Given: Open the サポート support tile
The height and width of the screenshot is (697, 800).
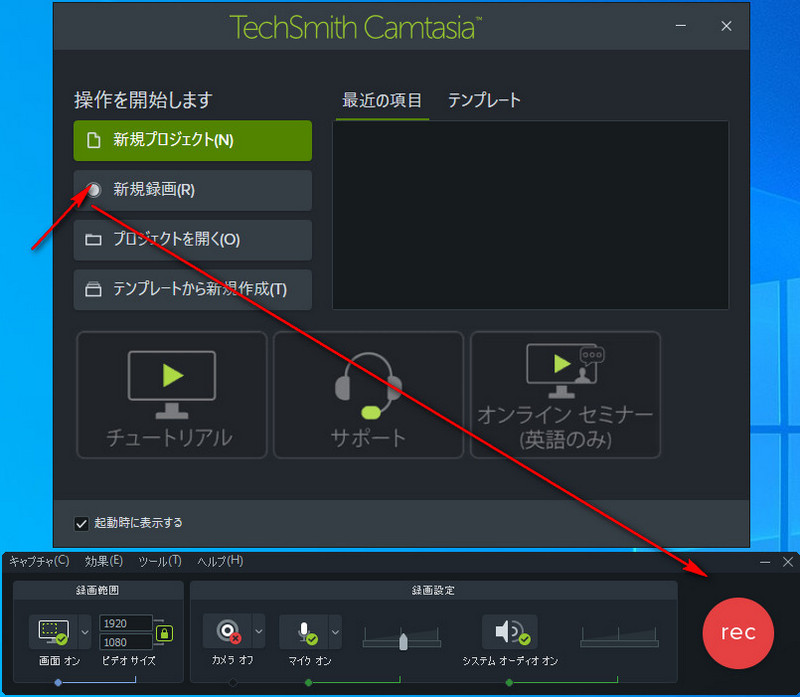Looking at the screenshot, I should pos(368,394).
